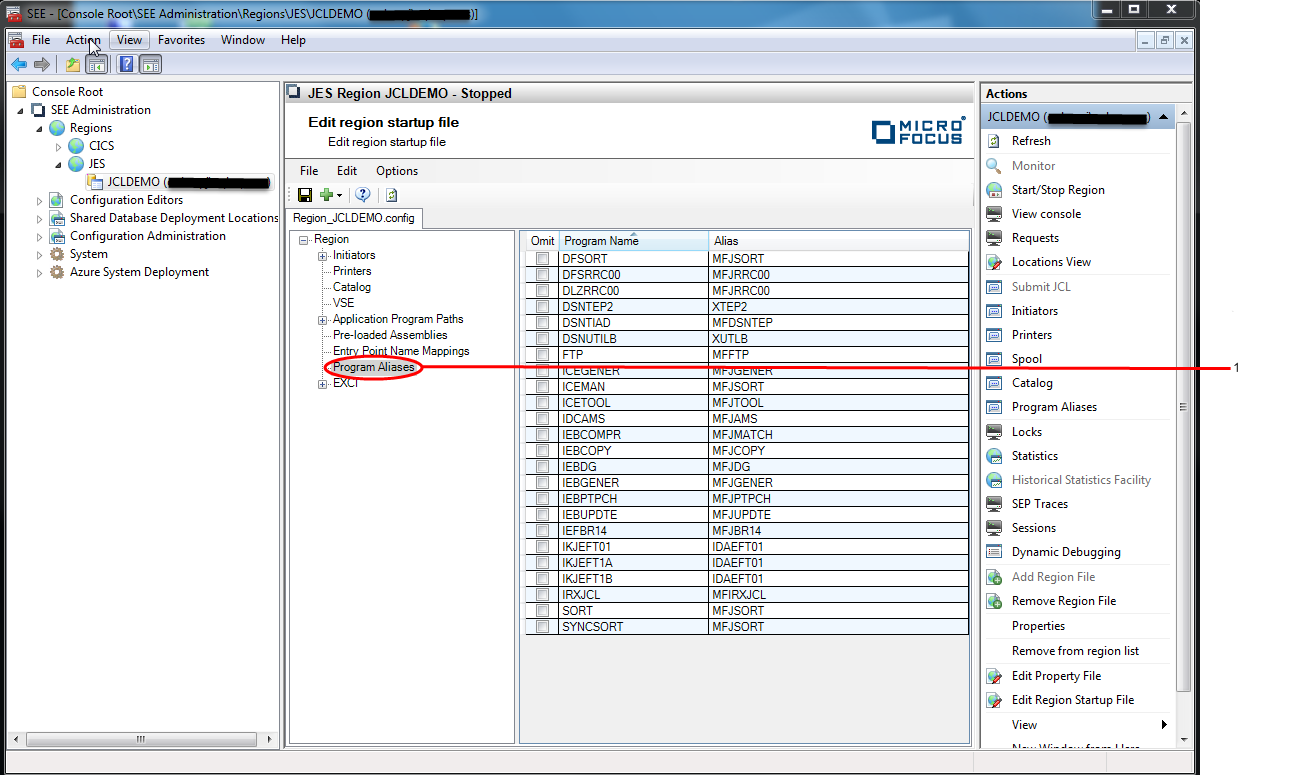1289x775 pixels.
Task: Click the green refresh icon in editor toolbar
Action: click(391, 195)
